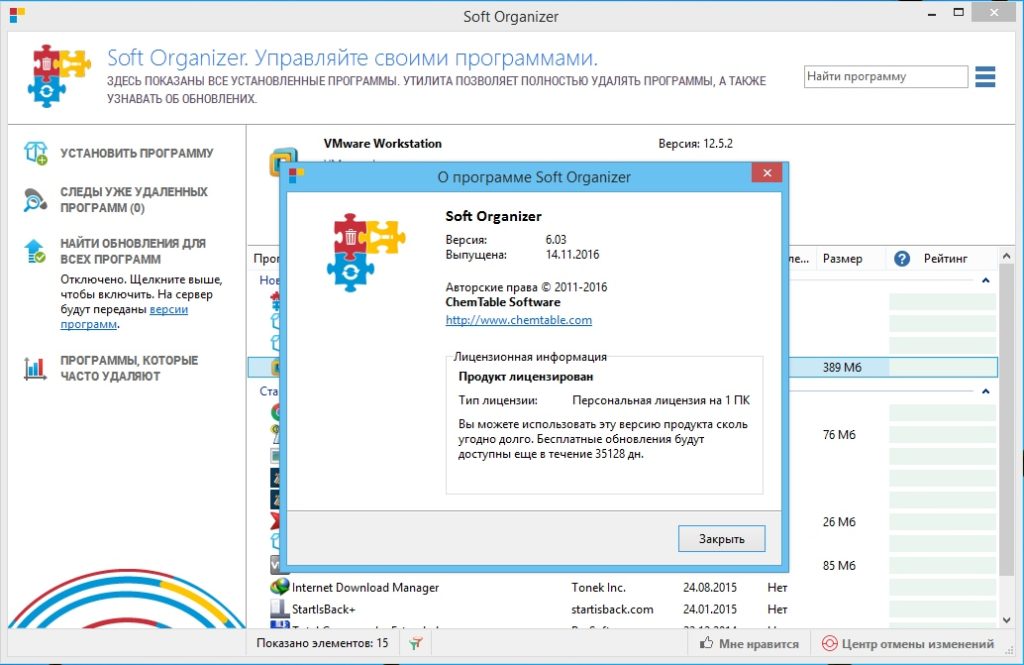Click the app icon in main title bar
The width and height of the screenshot is (1024, 665).
(18, 15)
